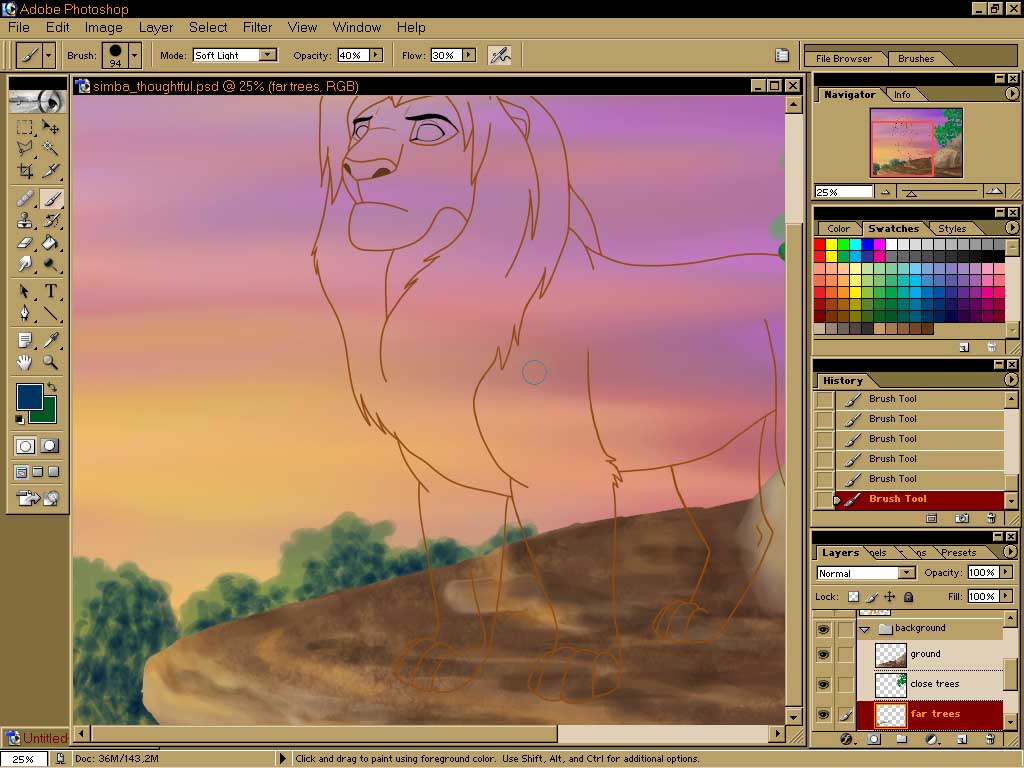Hide the ground layer
1024x768 pixels.
823,654
